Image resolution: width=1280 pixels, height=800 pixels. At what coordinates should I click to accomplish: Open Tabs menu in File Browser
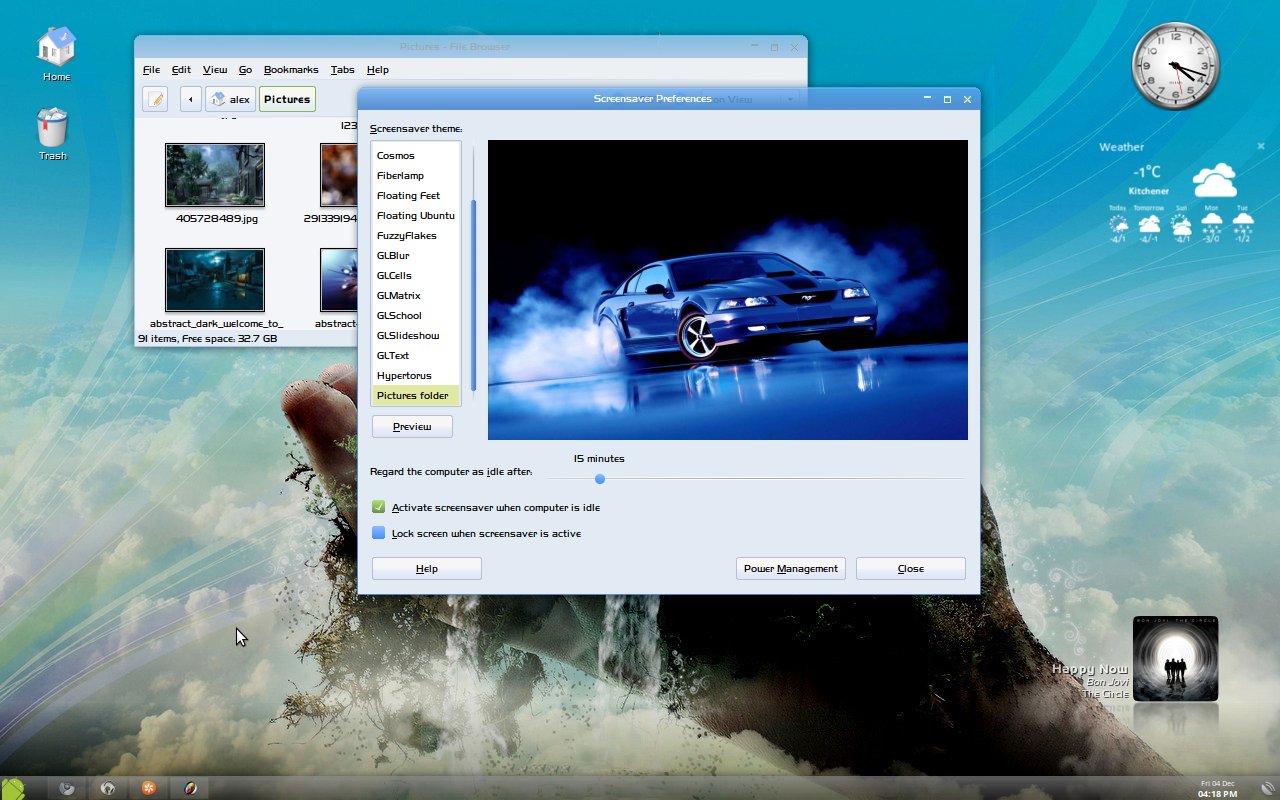click(x=342, y=70)
